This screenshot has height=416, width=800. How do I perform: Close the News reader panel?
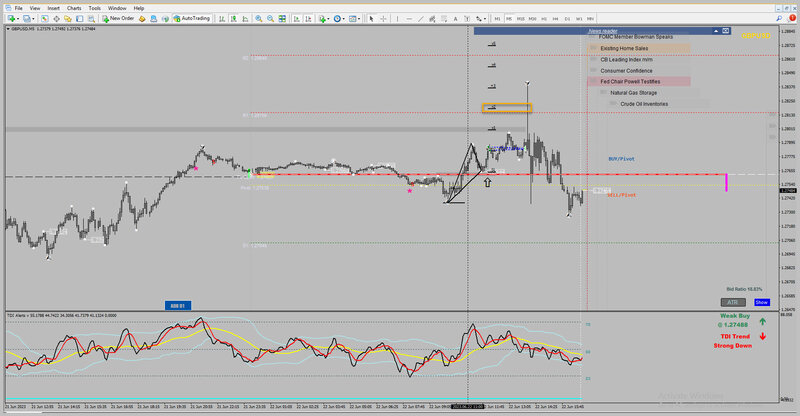pos(726,31)
